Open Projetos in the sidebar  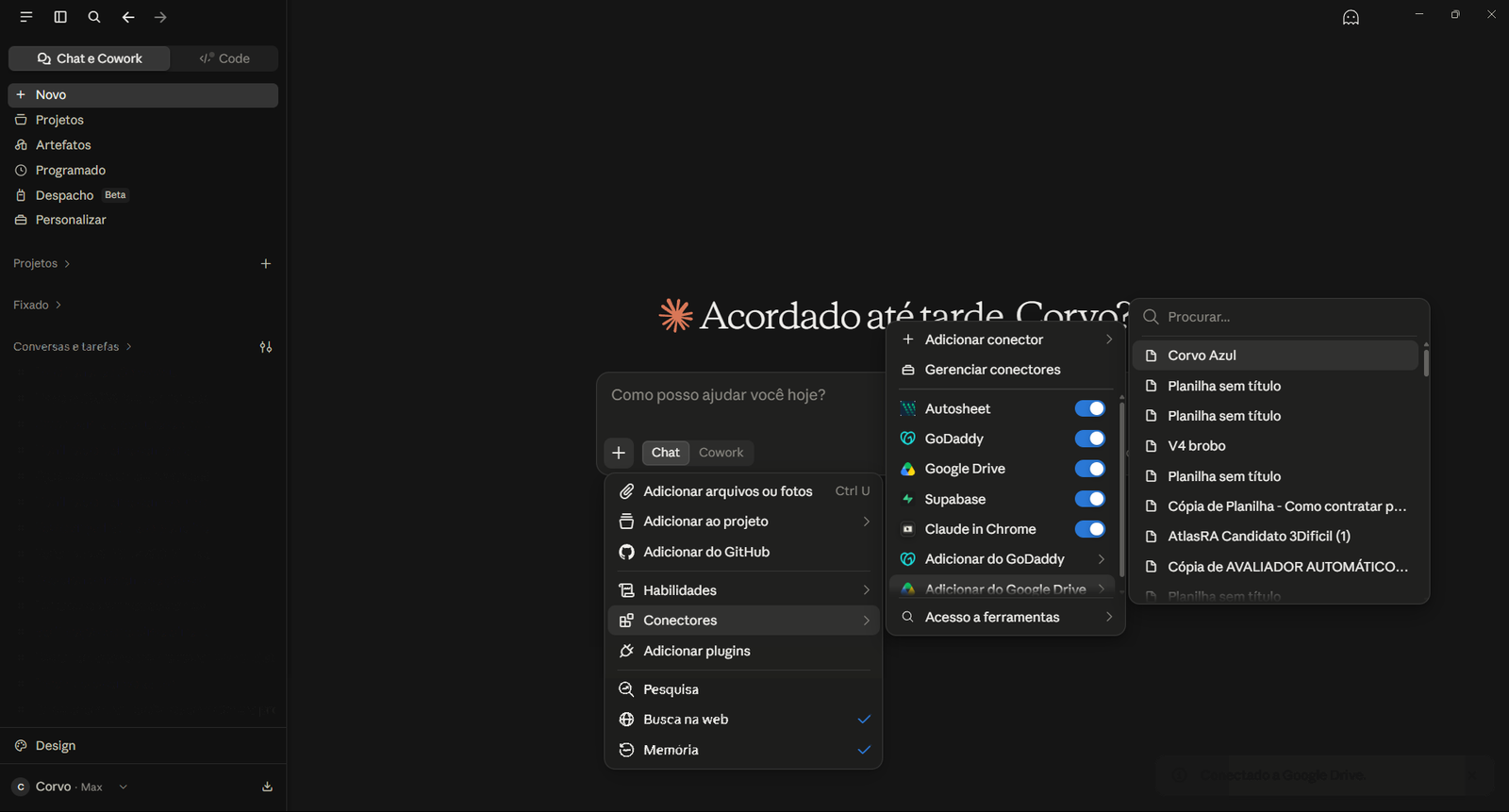point(143,120)
